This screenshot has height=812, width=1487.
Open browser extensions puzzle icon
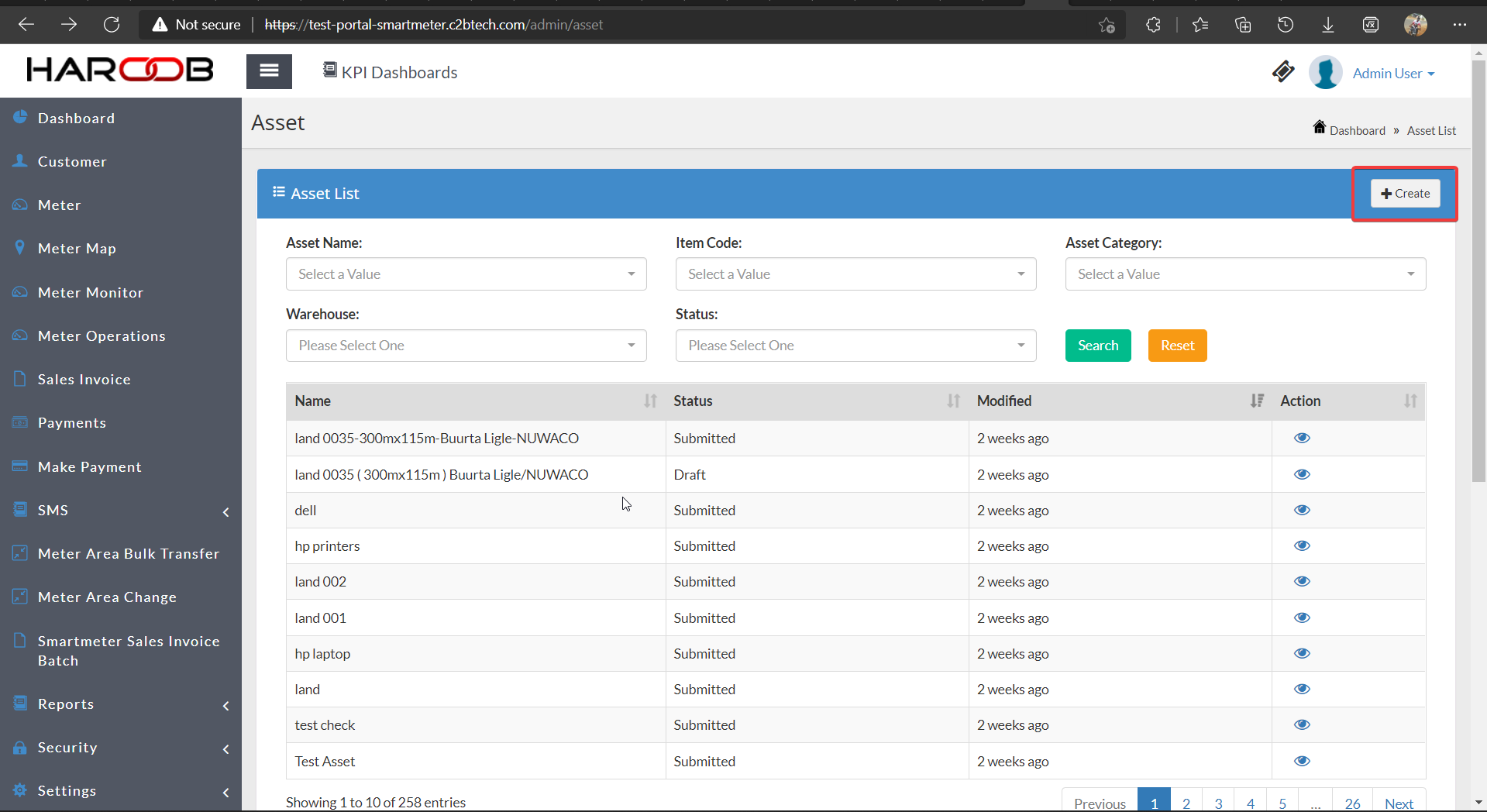tap(1153, 25)
